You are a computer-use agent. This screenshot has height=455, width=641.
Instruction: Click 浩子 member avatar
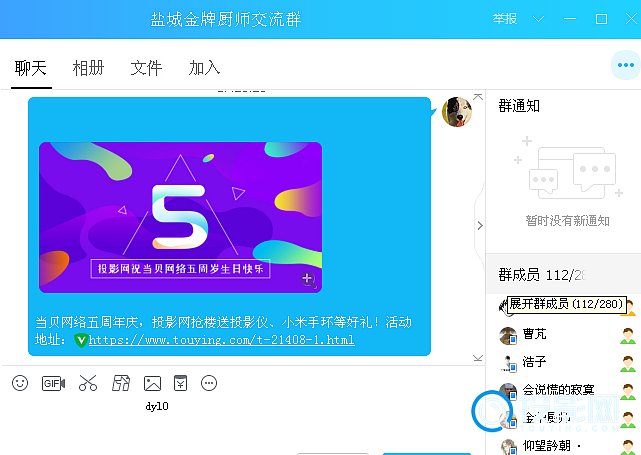[508, 363]
